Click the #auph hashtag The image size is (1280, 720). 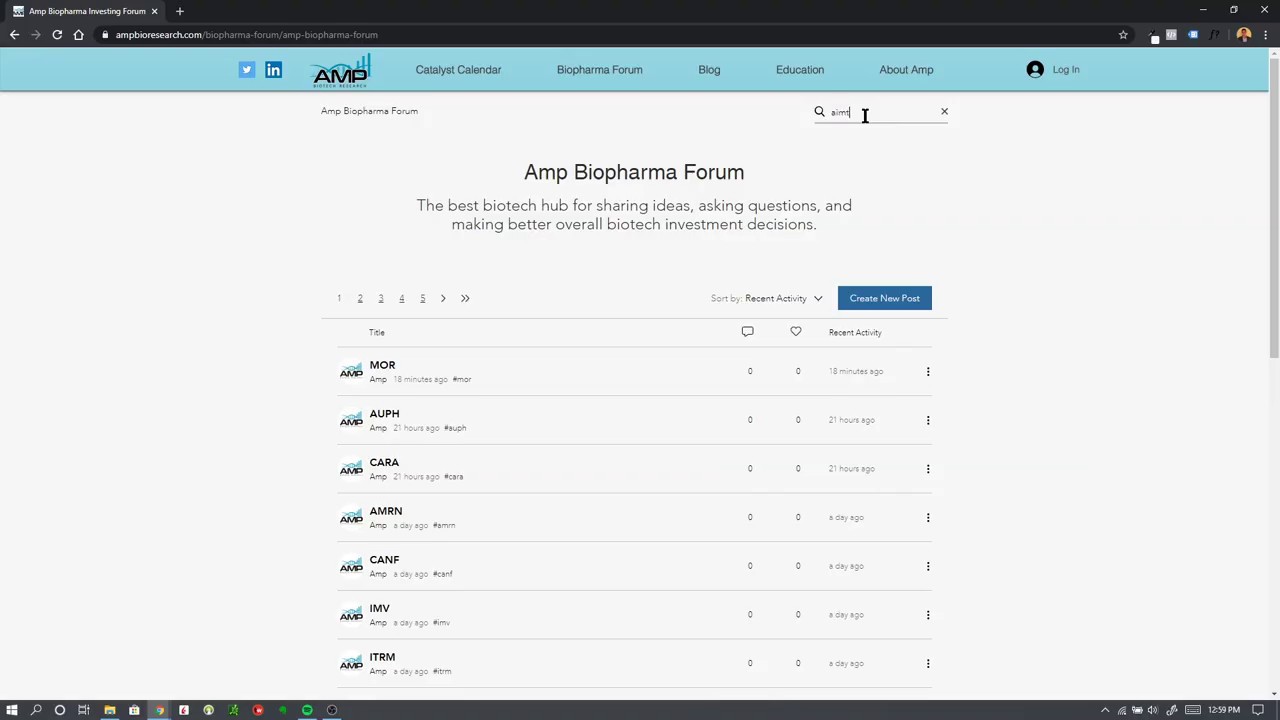(x=455, y=428)
